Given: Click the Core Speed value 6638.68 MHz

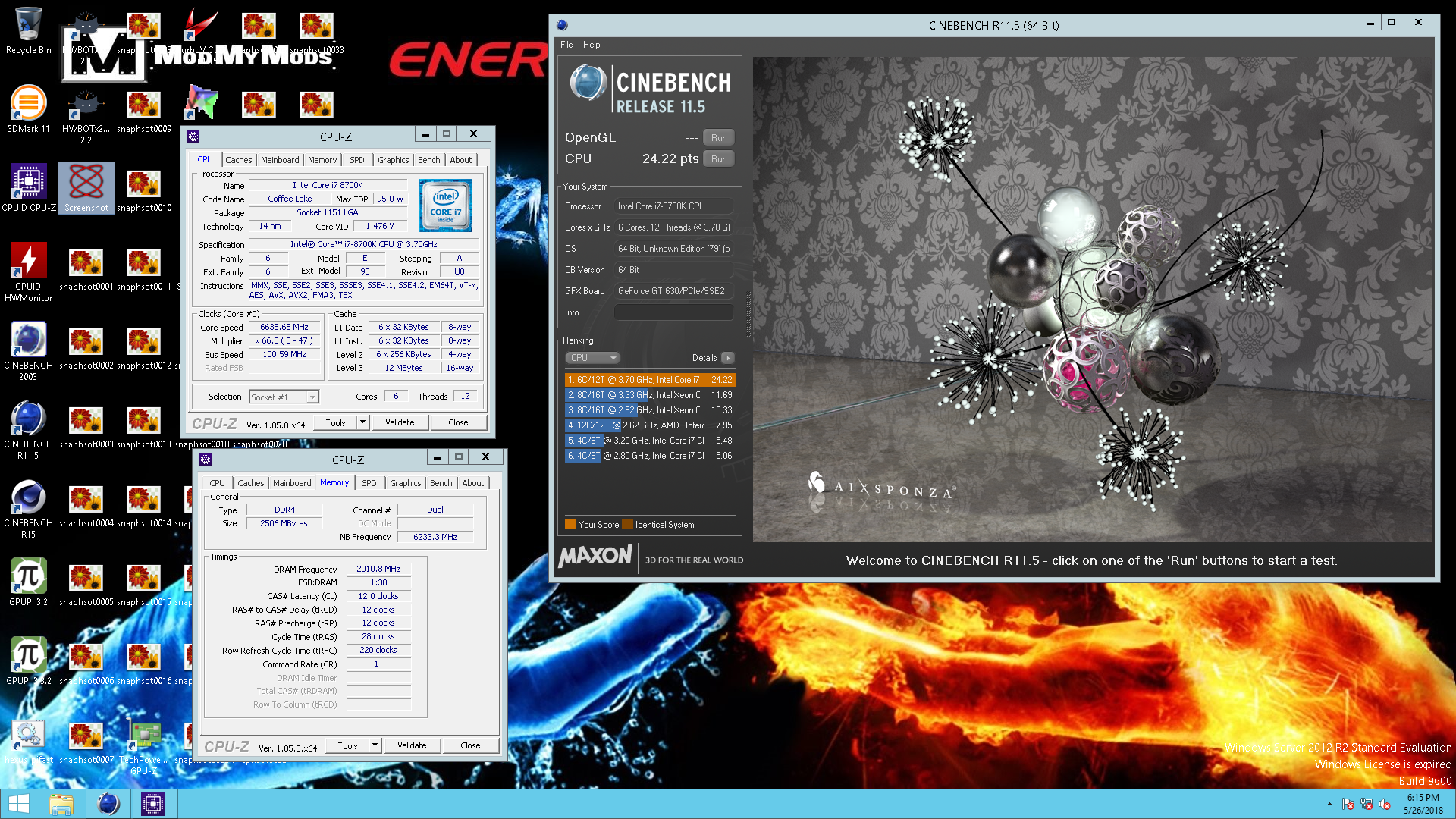Looking at the screenshot, I should (284, 328).
